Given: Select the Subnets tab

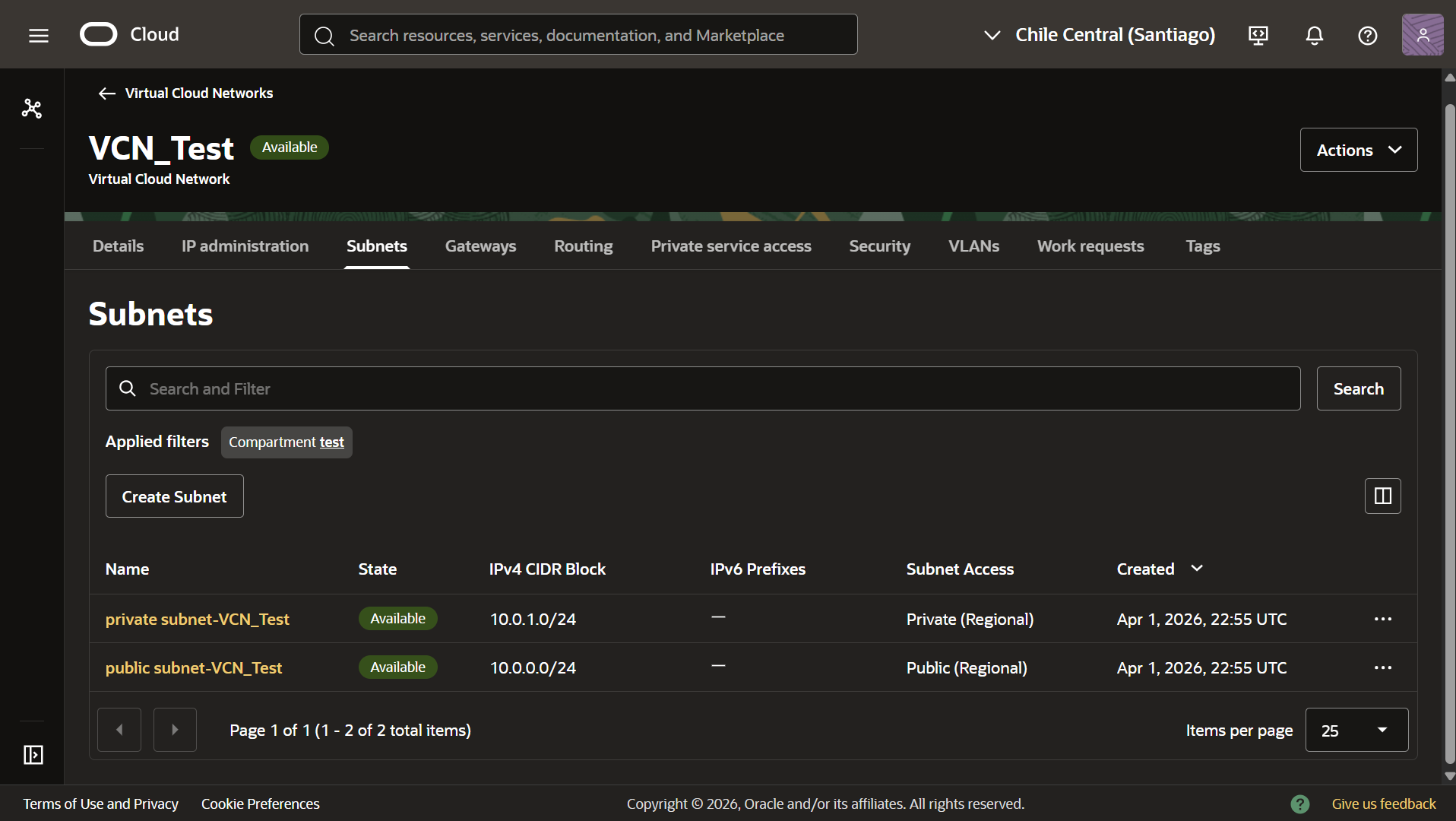Looking at the screenshot, I should (x=377, y=246).
